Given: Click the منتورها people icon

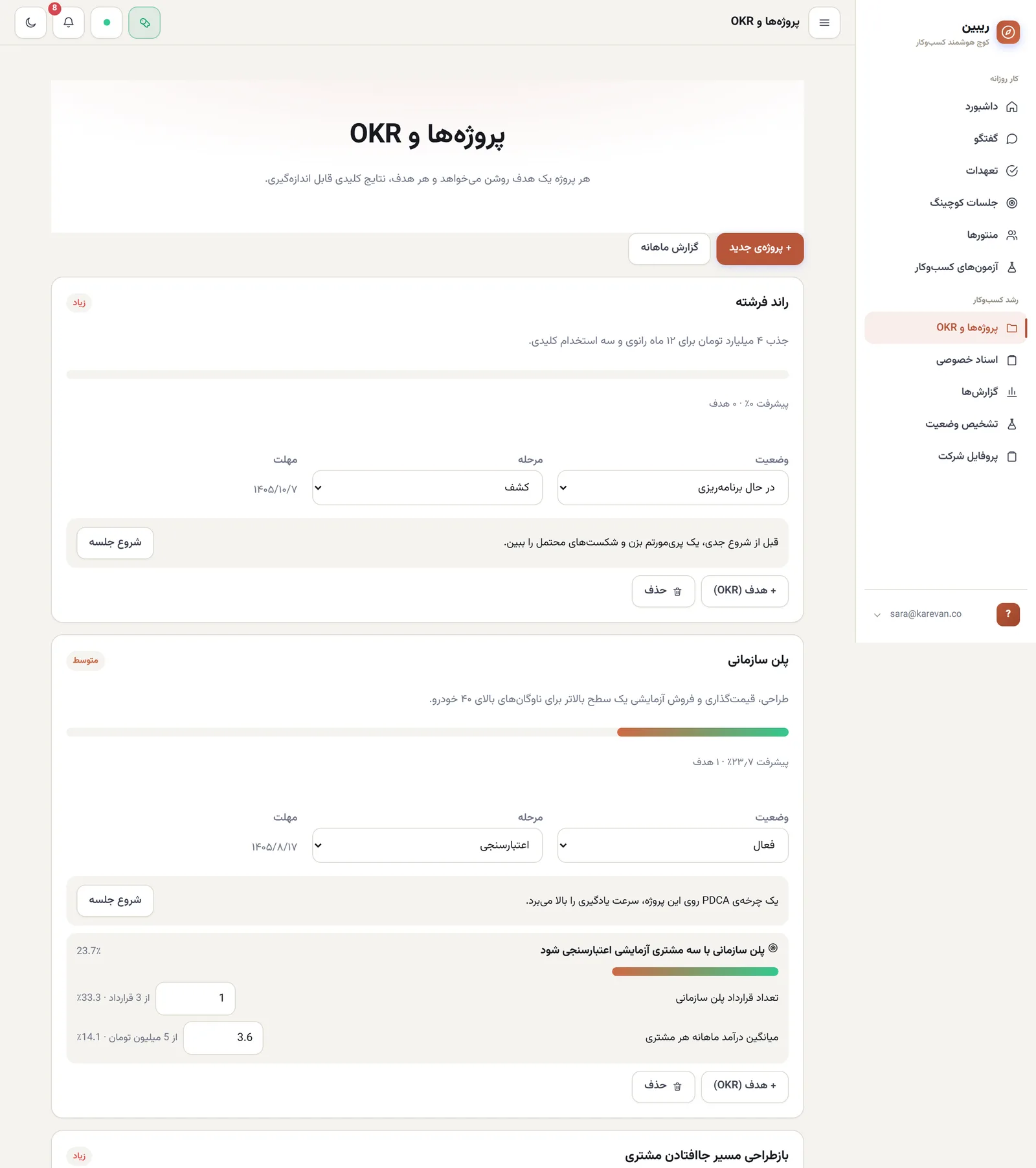Looking at the screenshot, I should coord(1012,235).
